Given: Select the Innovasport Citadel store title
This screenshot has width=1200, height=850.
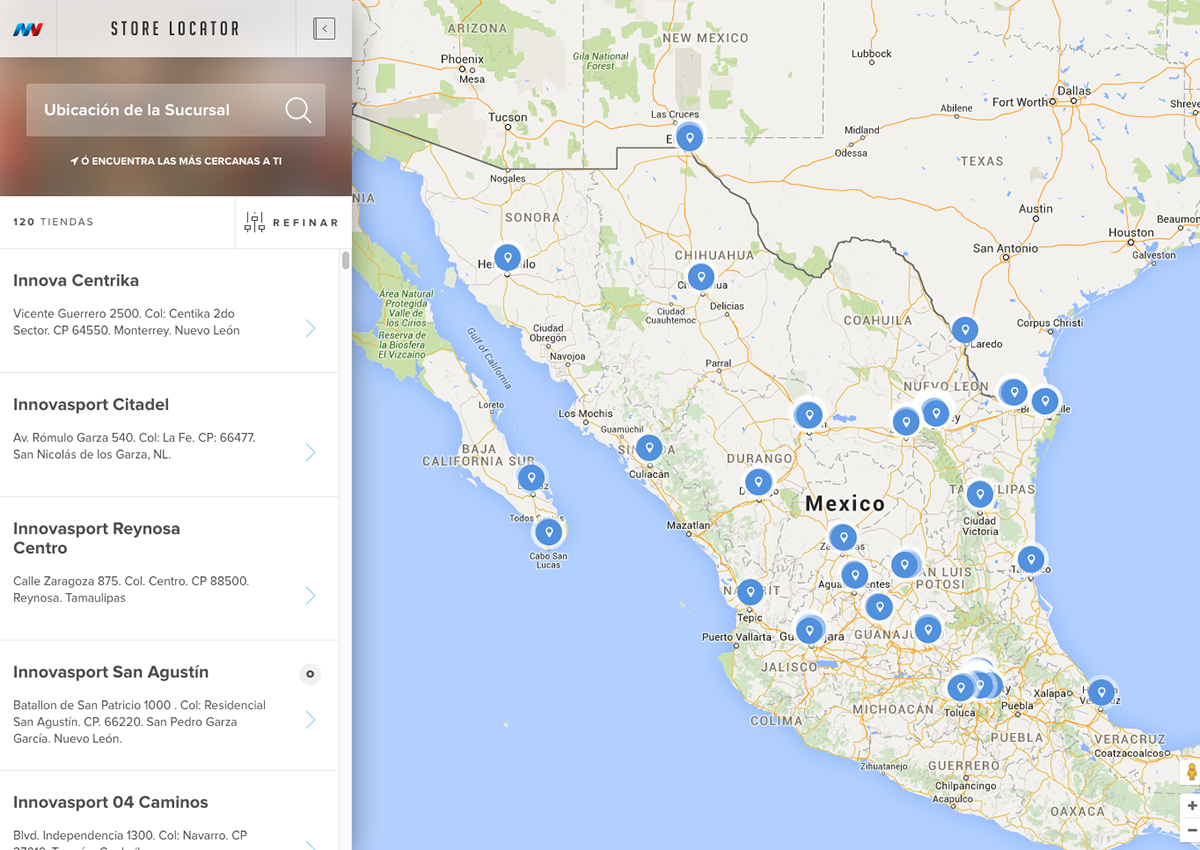Looking at the screenshot, I should (x=91, y=405).
